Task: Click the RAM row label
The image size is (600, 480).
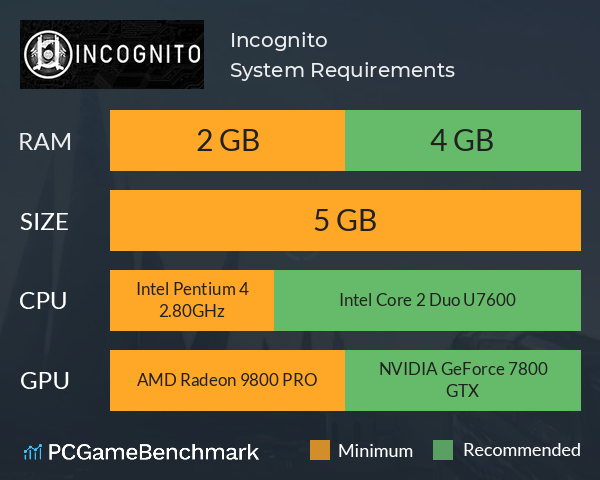Action: click(x=45, y=142)
